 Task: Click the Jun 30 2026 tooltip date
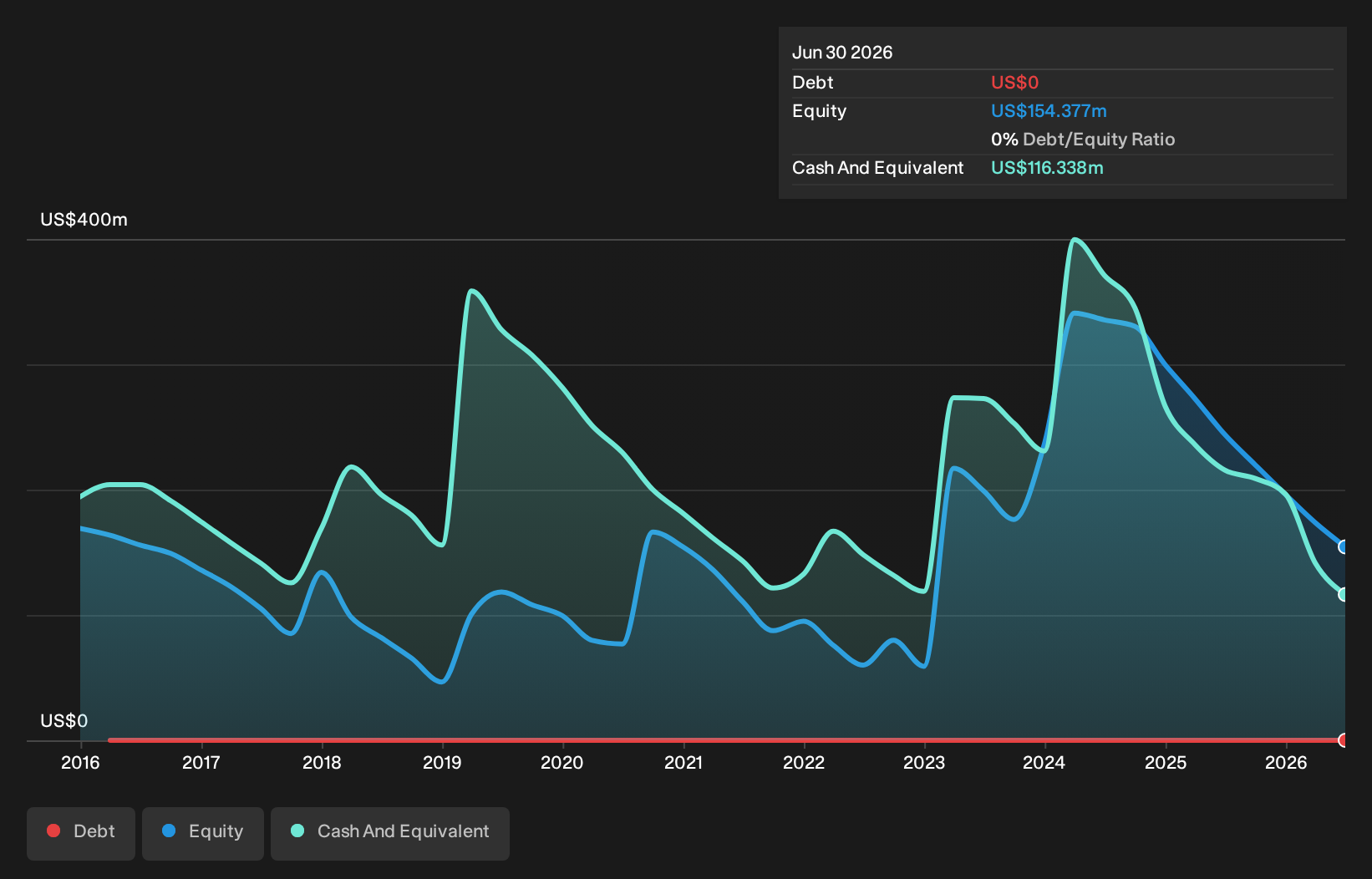(x=842, y=53)
